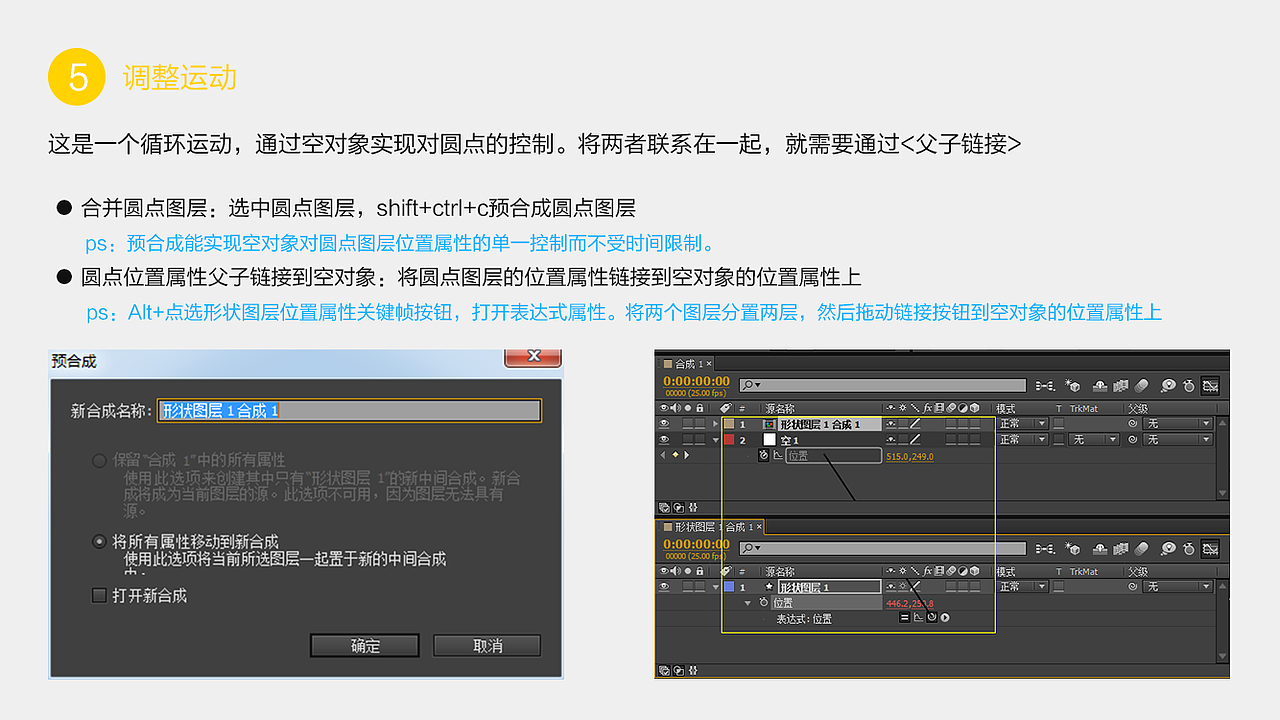Toggle Draft 3D in 形状图层 1 合成 1 timeline
The image size is (1280, 720).
point(1073,549)
